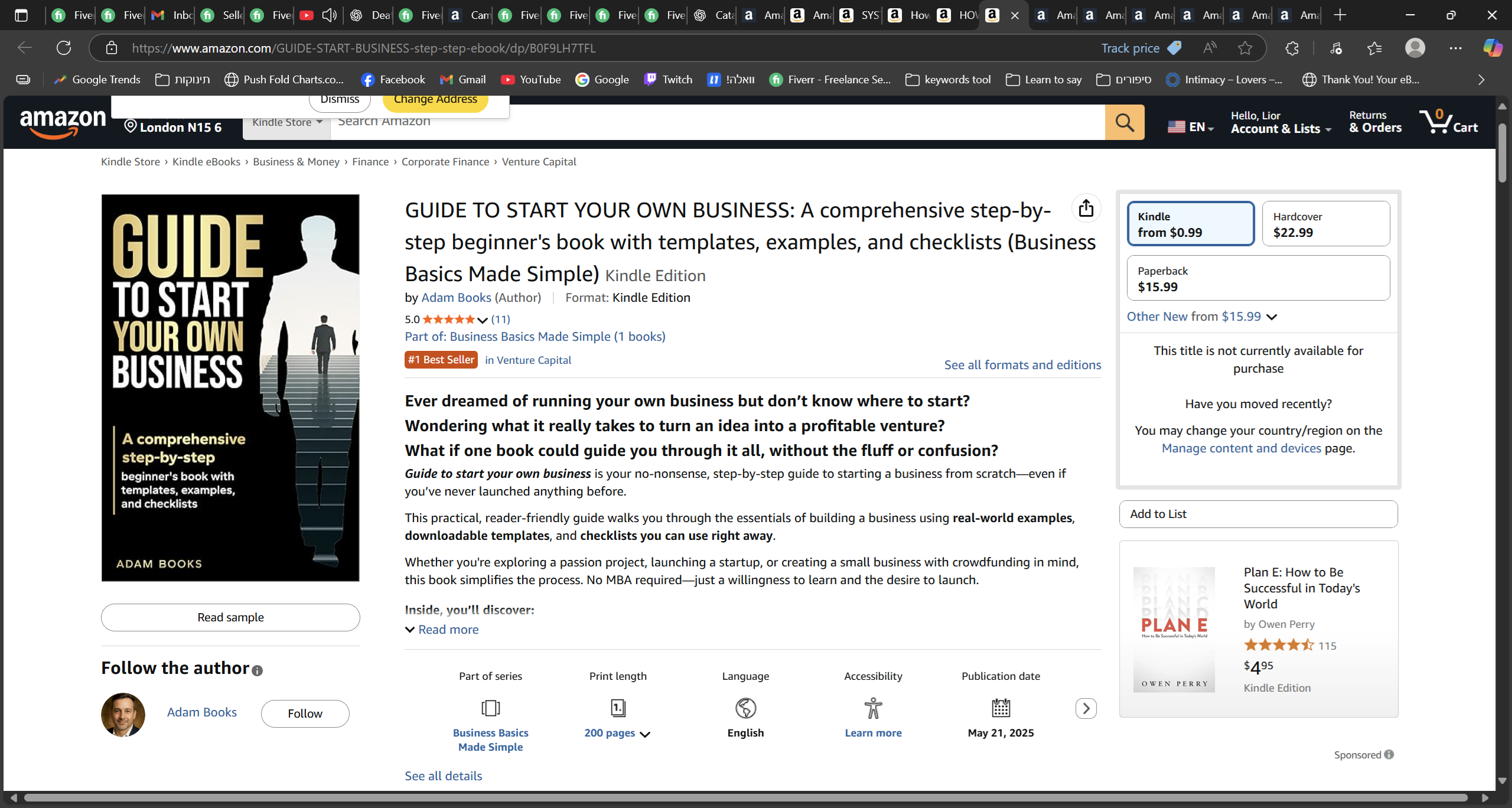The width and height of the screenshot is (1512, 808).
Task: Open the keywords tool bookmark folder
Action: [948, 80]
